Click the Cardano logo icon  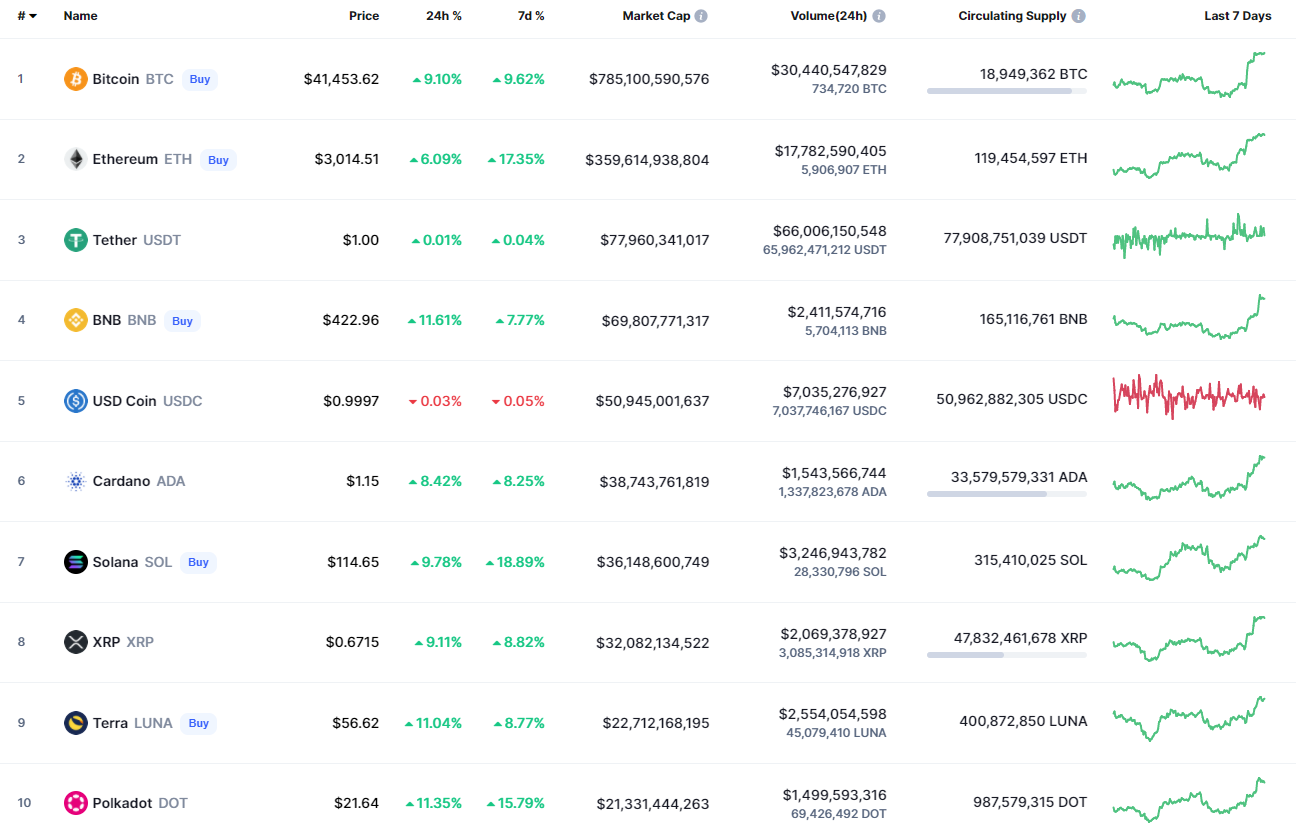click(x=76, y=481)
